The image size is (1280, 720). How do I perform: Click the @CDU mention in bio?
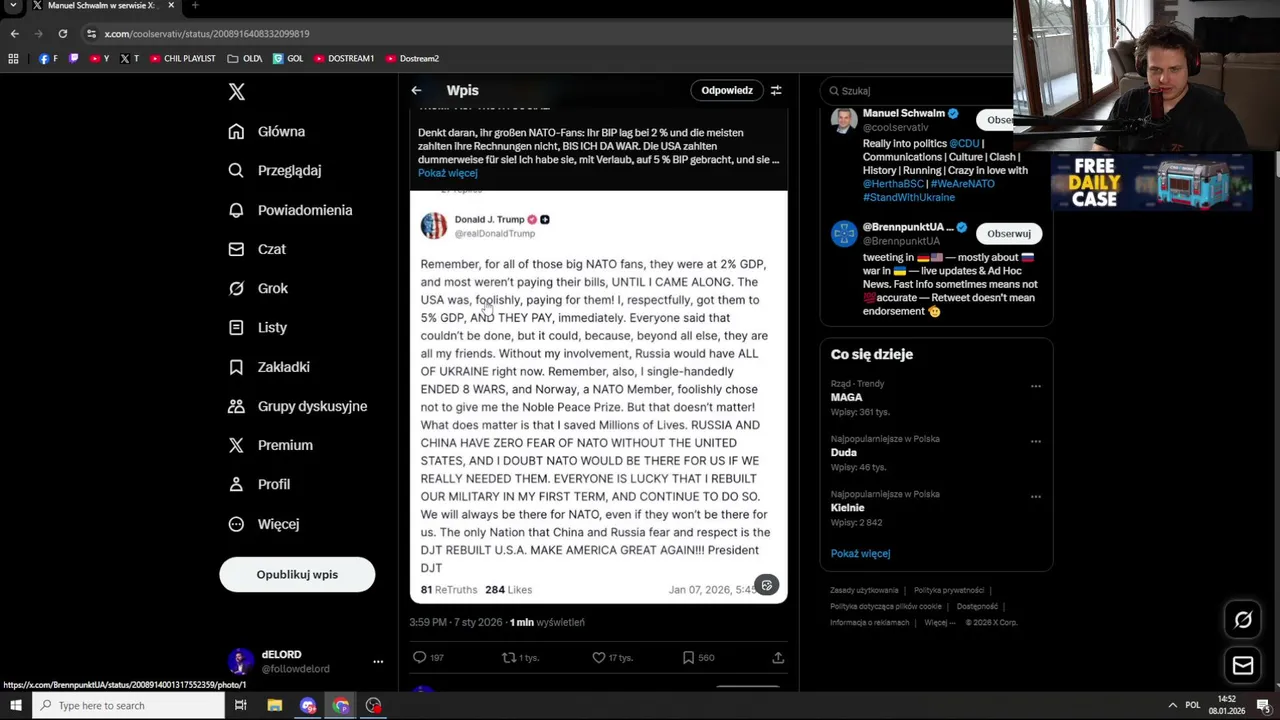coord(964,143)
